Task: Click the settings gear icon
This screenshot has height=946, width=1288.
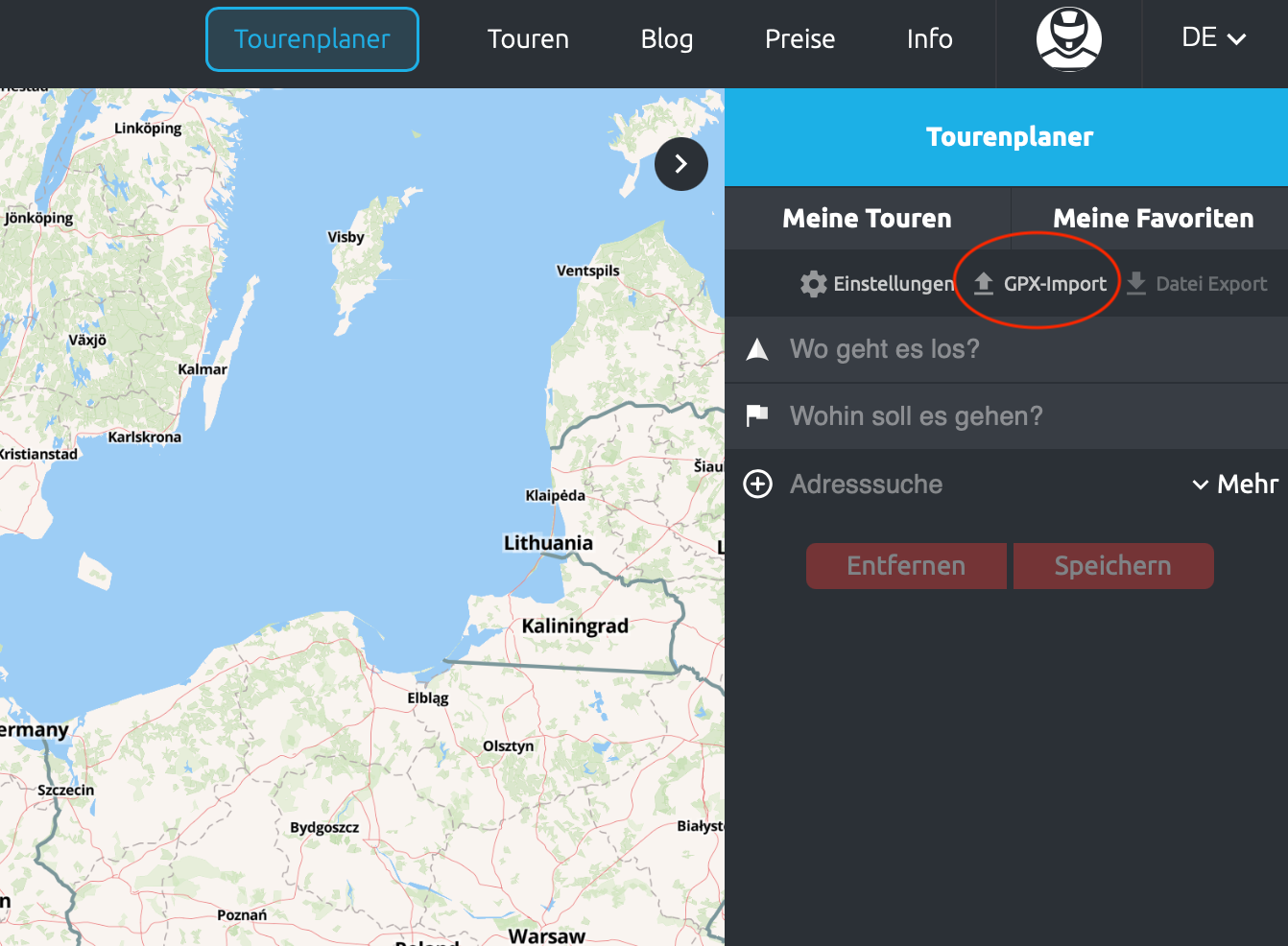Action: pyautogui.click(x=813, y=284)
